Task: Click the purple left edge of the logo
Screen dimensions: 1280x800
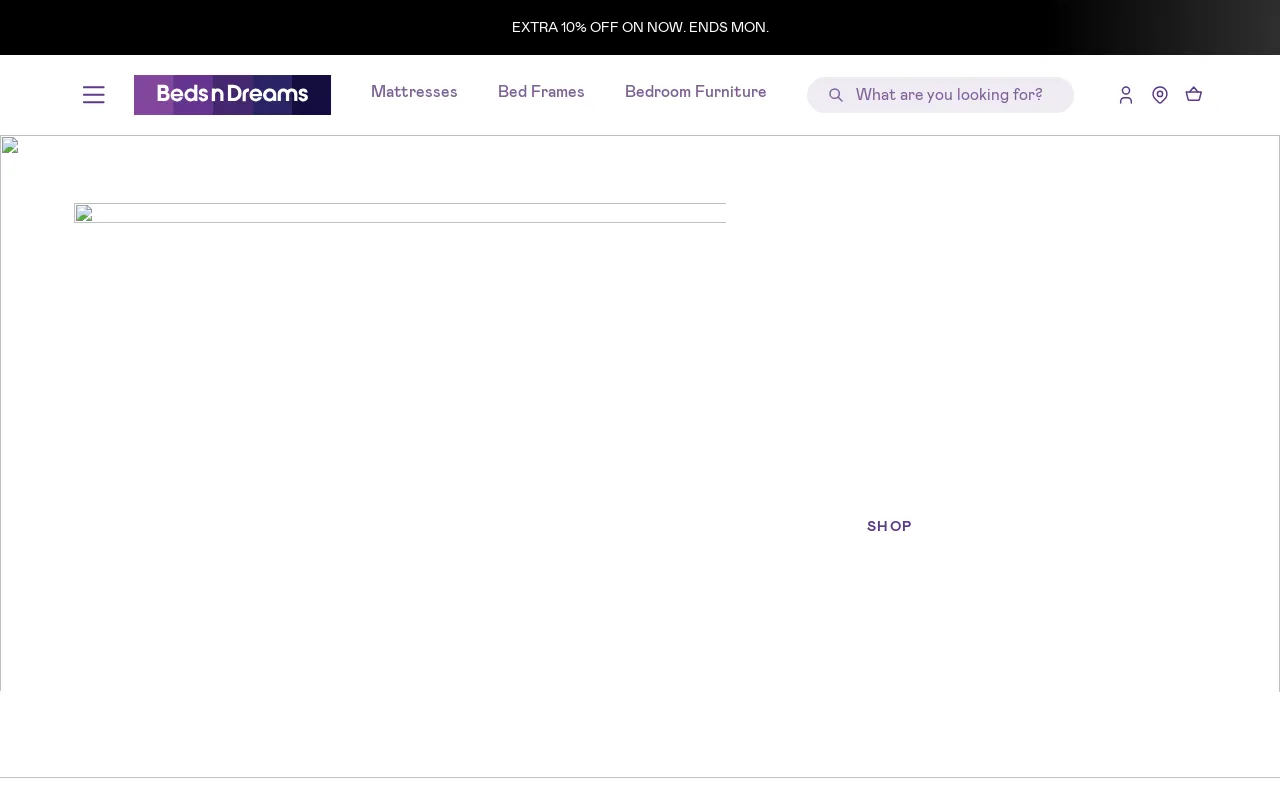Action: (145, 95)
